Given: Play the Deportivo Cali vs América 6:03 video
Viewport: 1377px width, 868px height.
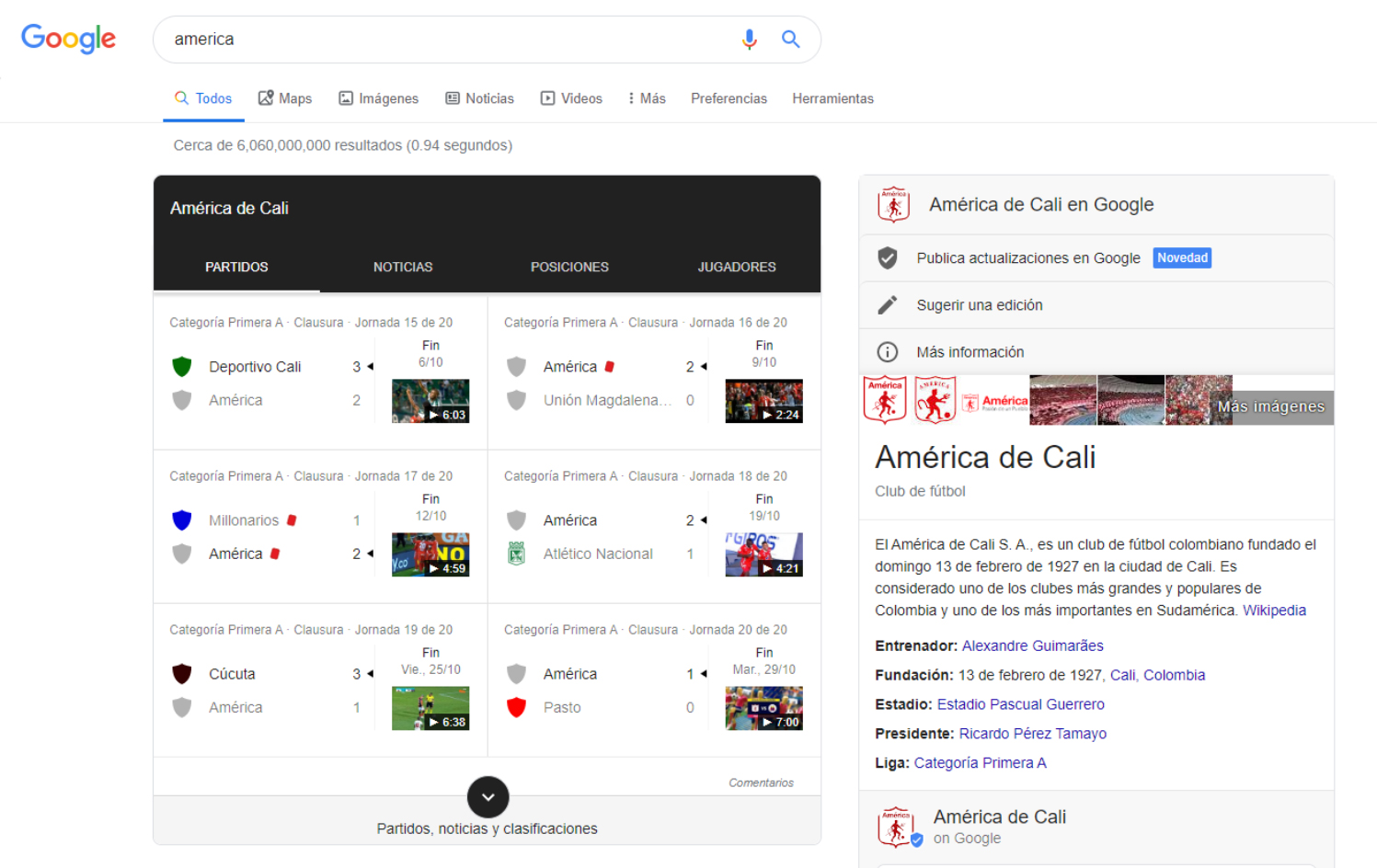Looking at the screenshot, I should [x=430, y=401].
